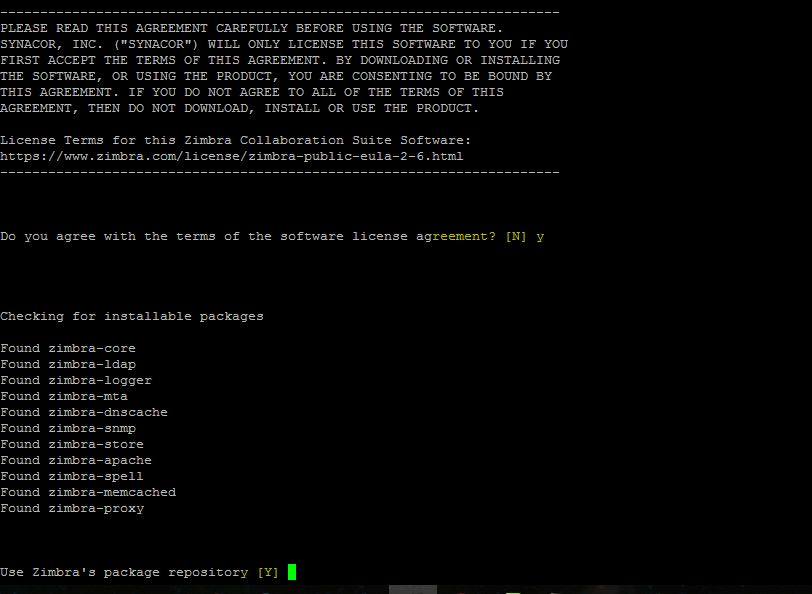Click 'THIS AGREEMENT. IF YOU DO NOT' line

tap(252, 92)
